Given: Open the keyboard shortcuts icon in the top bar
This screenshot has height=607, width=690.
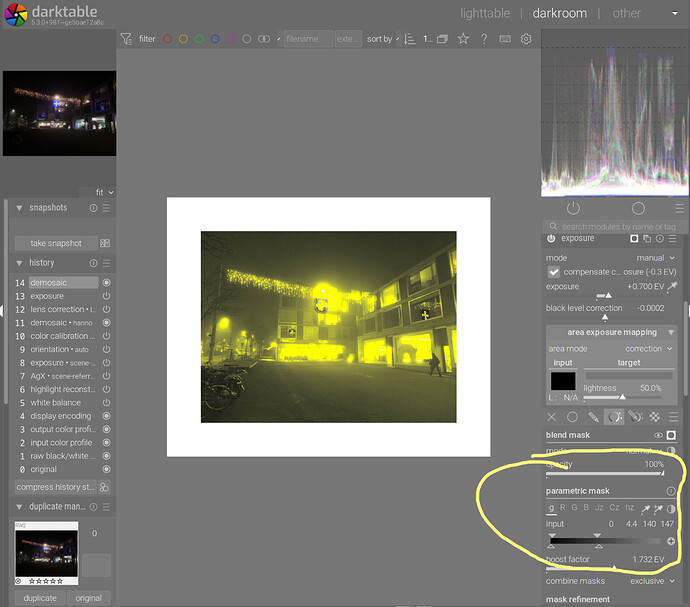Looking at the screenshot, I should coord(505,39).
